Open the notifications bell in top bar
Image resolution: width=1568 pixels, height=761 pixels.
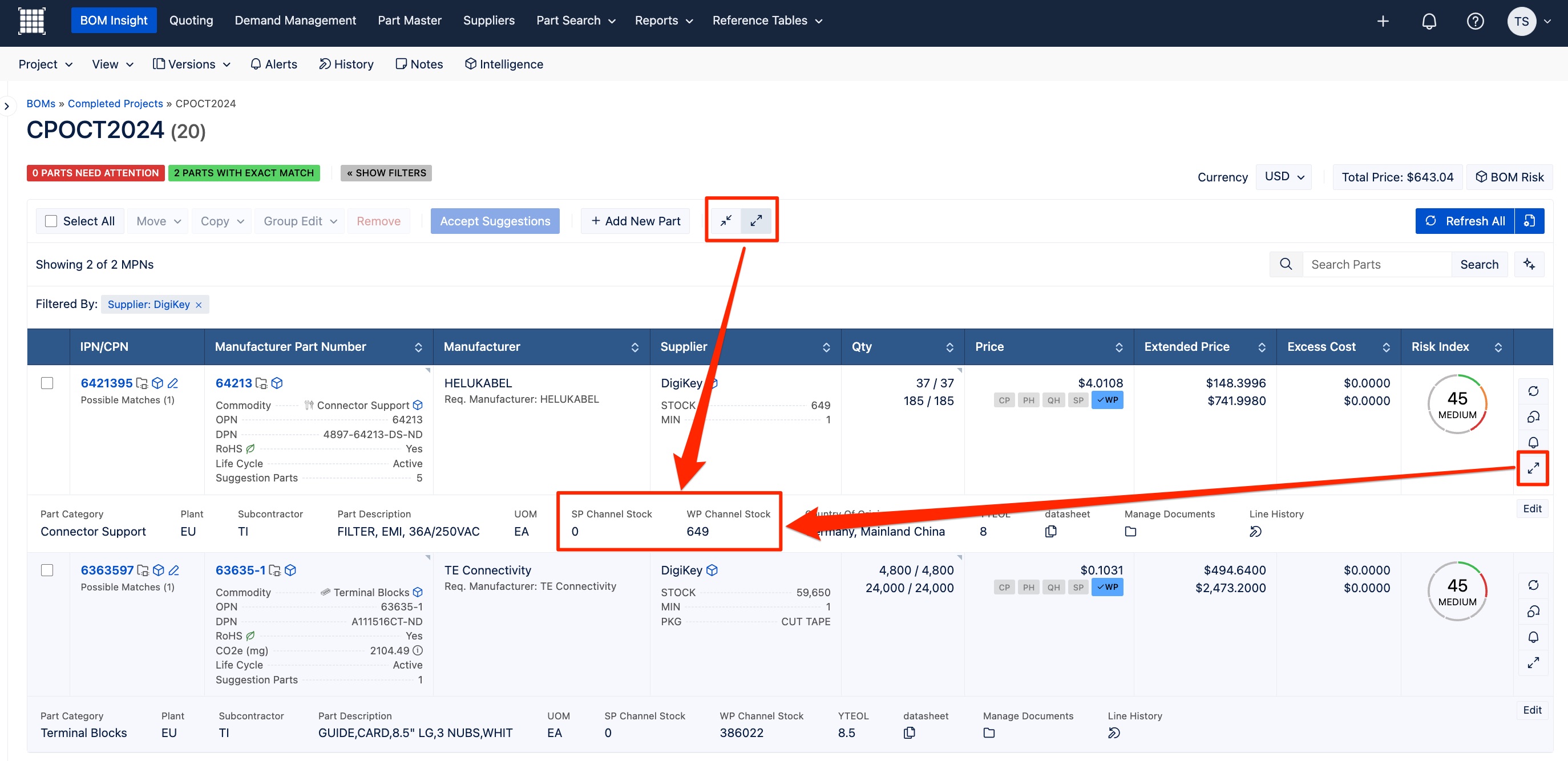click(x=1429, y=21)
